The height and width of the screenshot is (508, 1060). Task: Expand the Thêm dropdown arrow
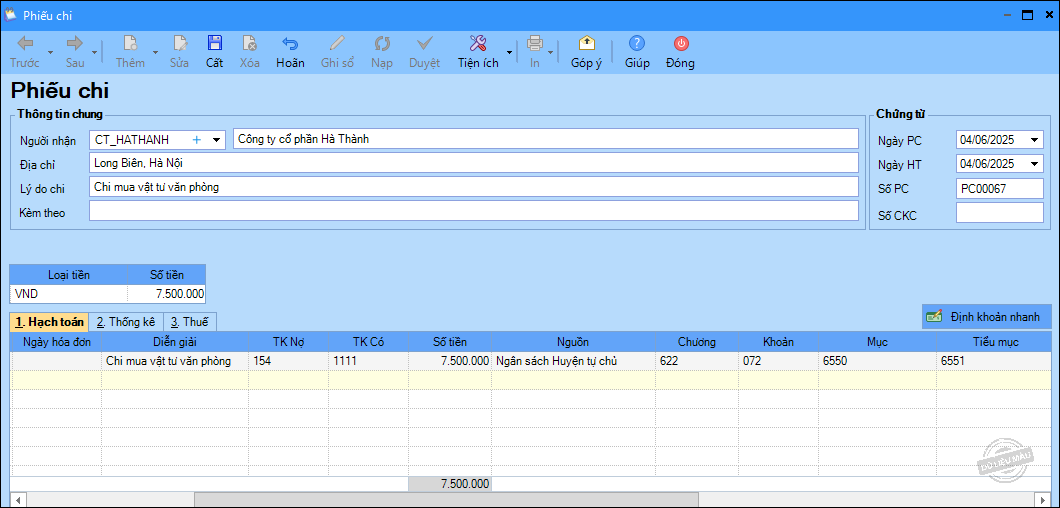[155, 52]
